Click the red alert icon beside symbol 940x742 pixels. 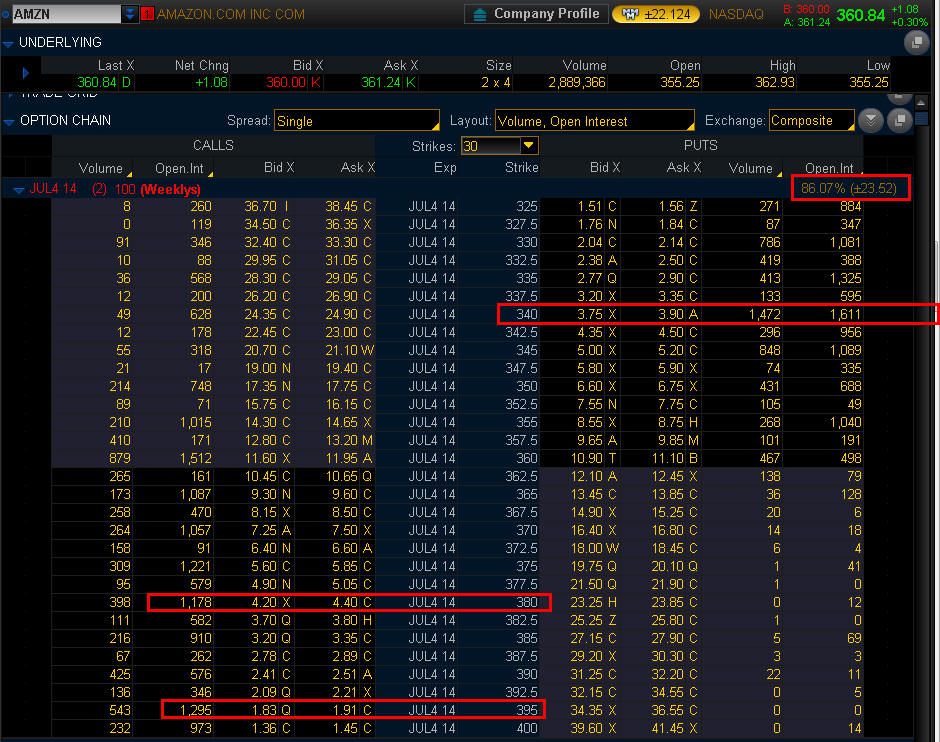coord(147,14)
